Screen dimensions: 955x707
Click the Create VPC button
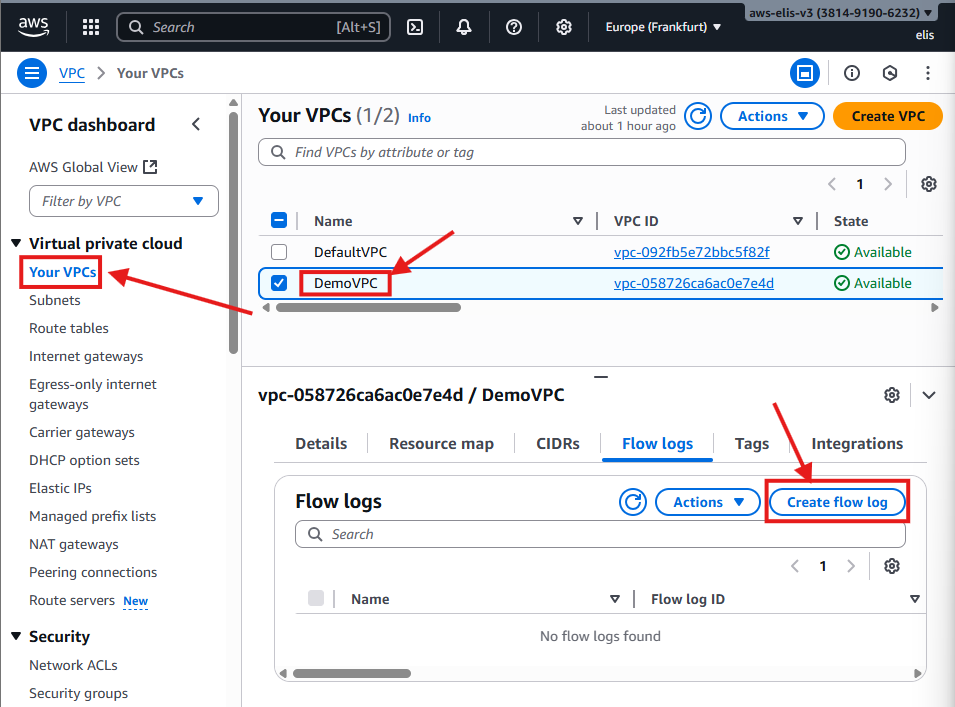click(x=887, y=116)
